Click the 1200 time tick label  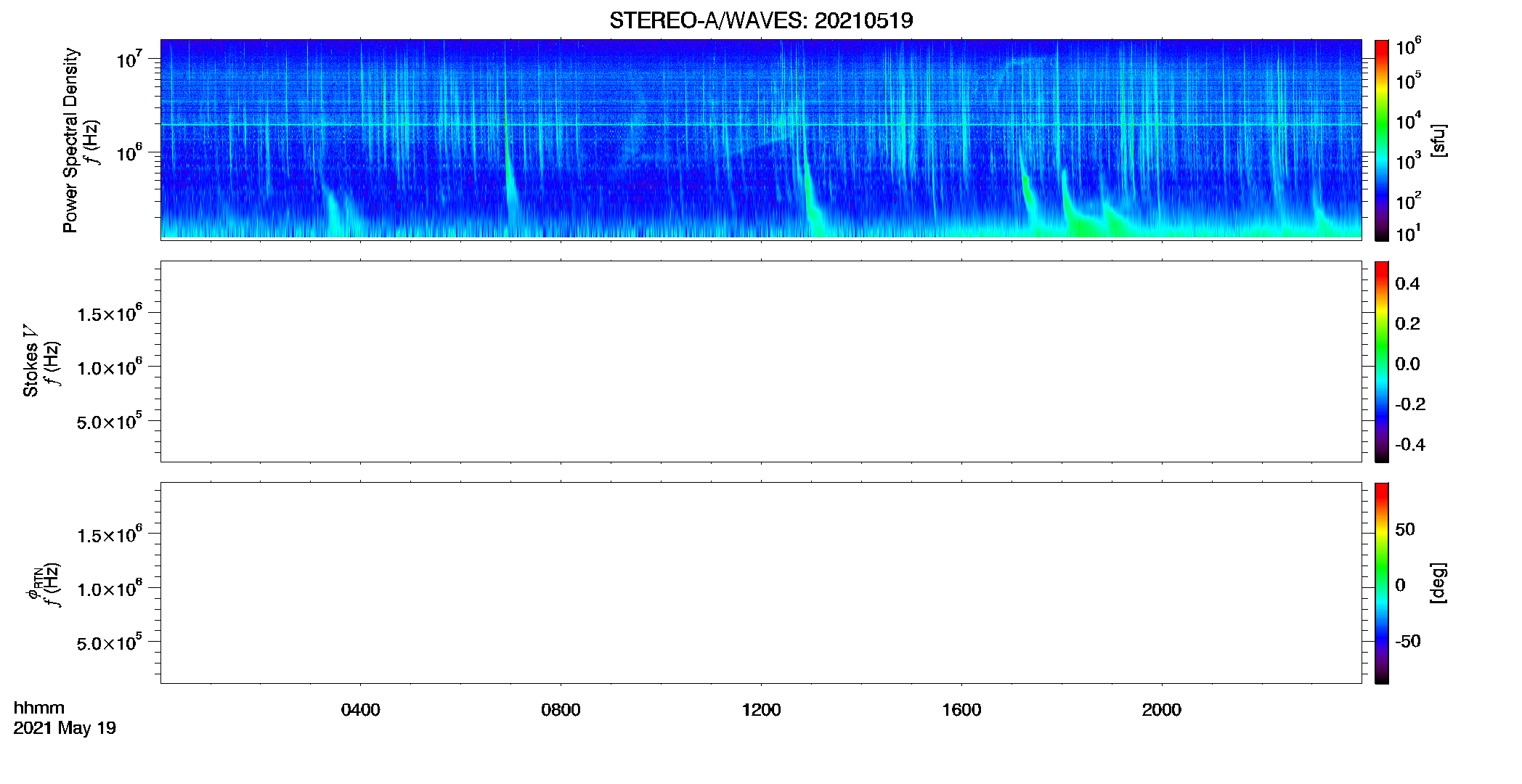coord(761,710)
